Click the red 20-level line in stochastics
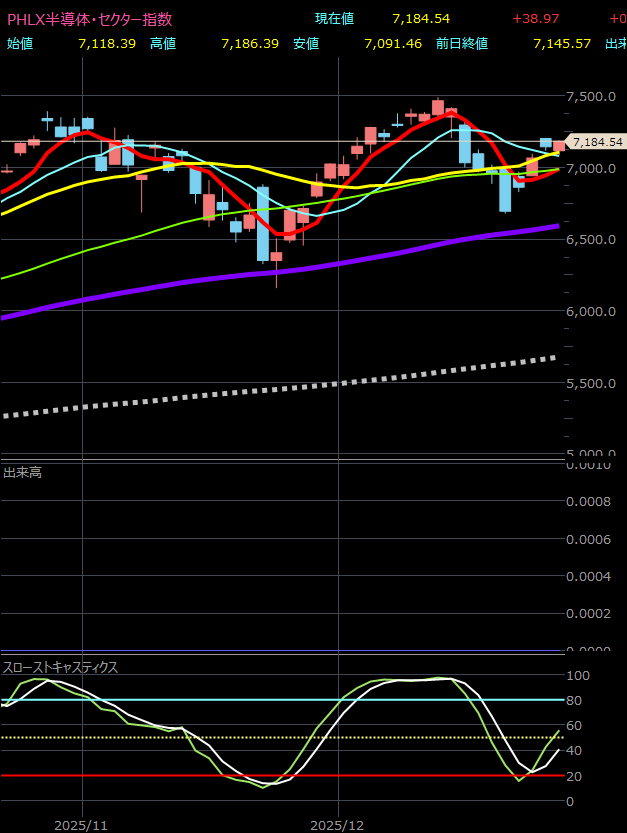This screenshot has width=627, height=833. (x=150, y=775)
